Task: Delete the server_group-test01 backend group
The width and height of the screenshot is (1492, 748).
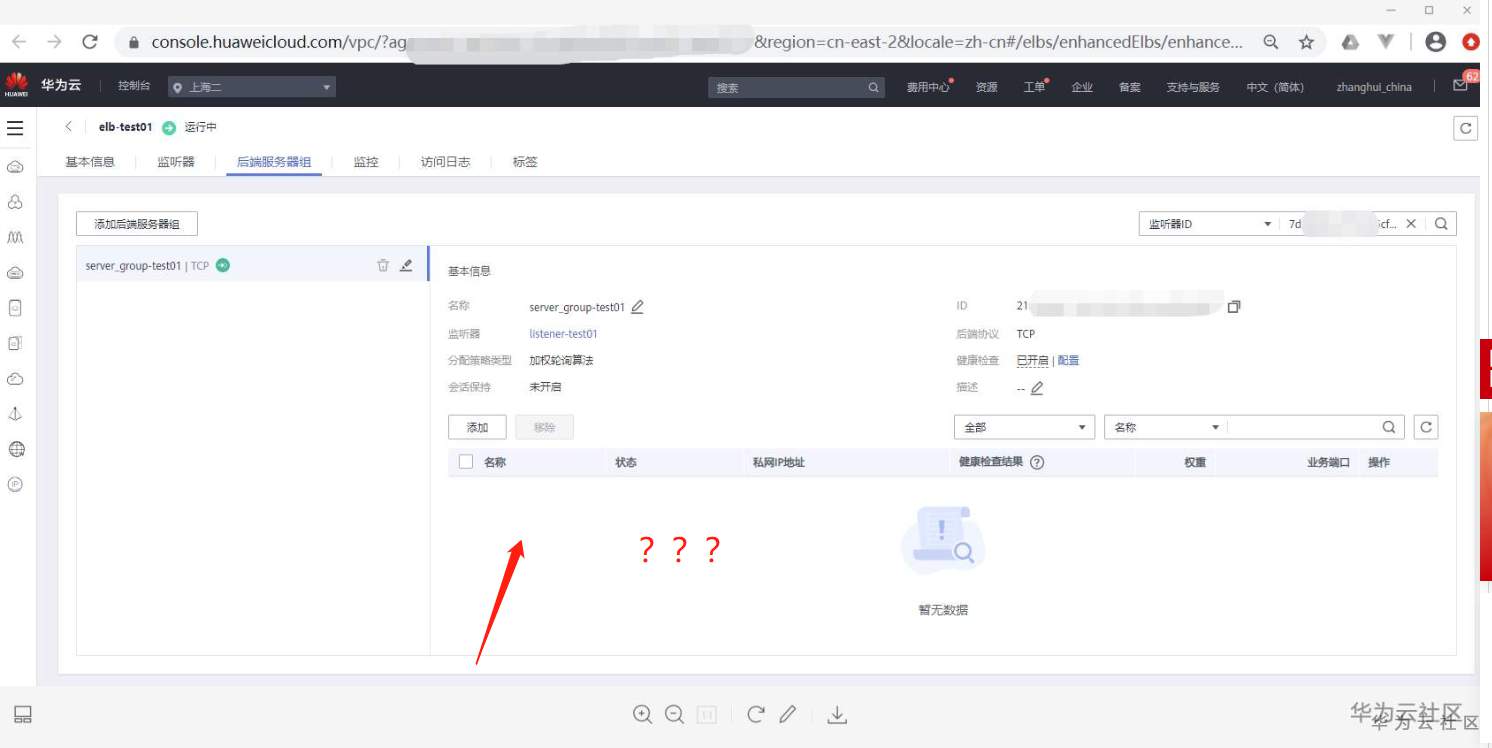Action: 383,265
